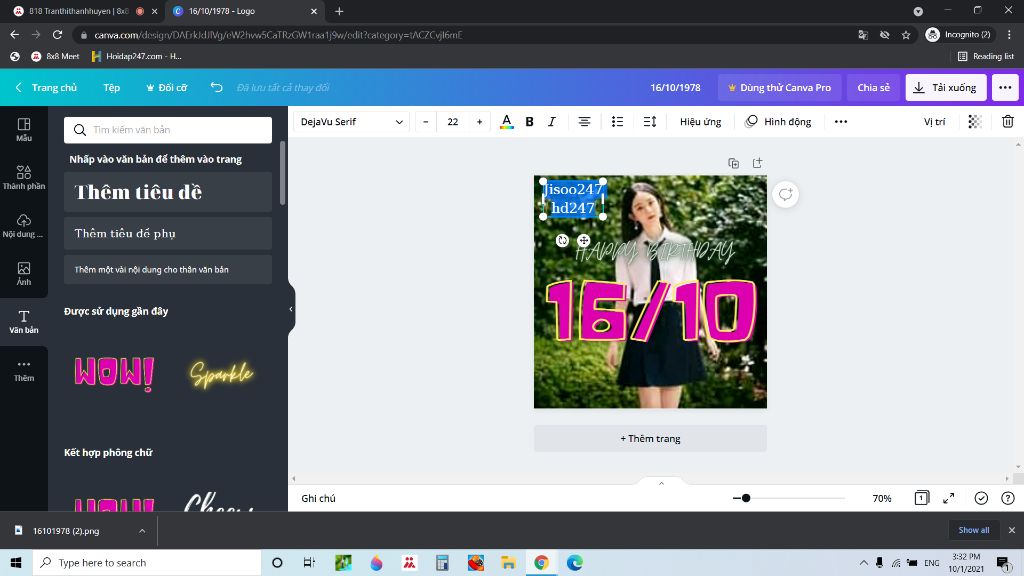
Task: Open the transparency (checkerboard) control
Action: 973,121
